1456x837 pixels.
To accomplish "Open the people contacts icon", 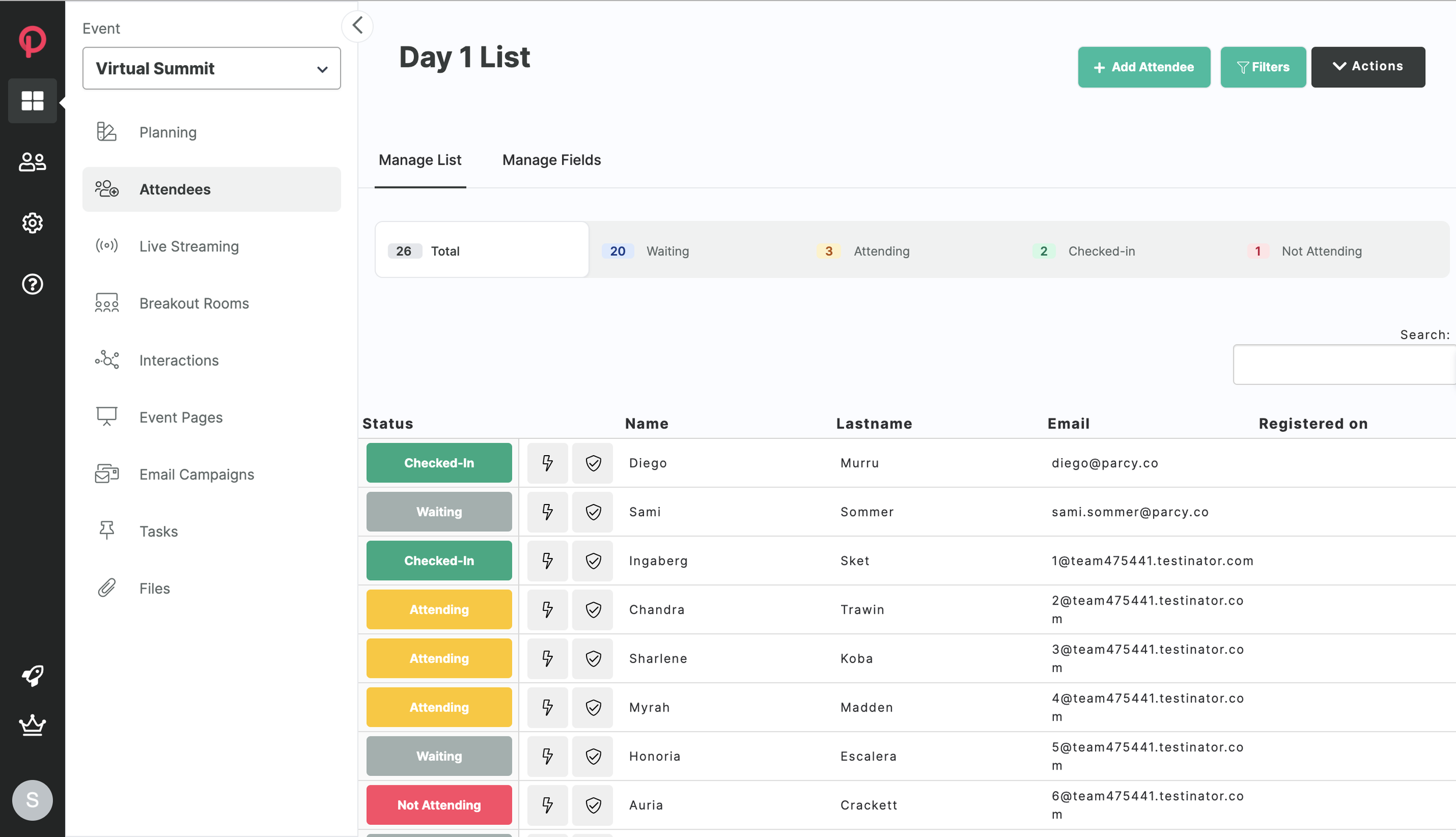I will [x=33, y=162].
